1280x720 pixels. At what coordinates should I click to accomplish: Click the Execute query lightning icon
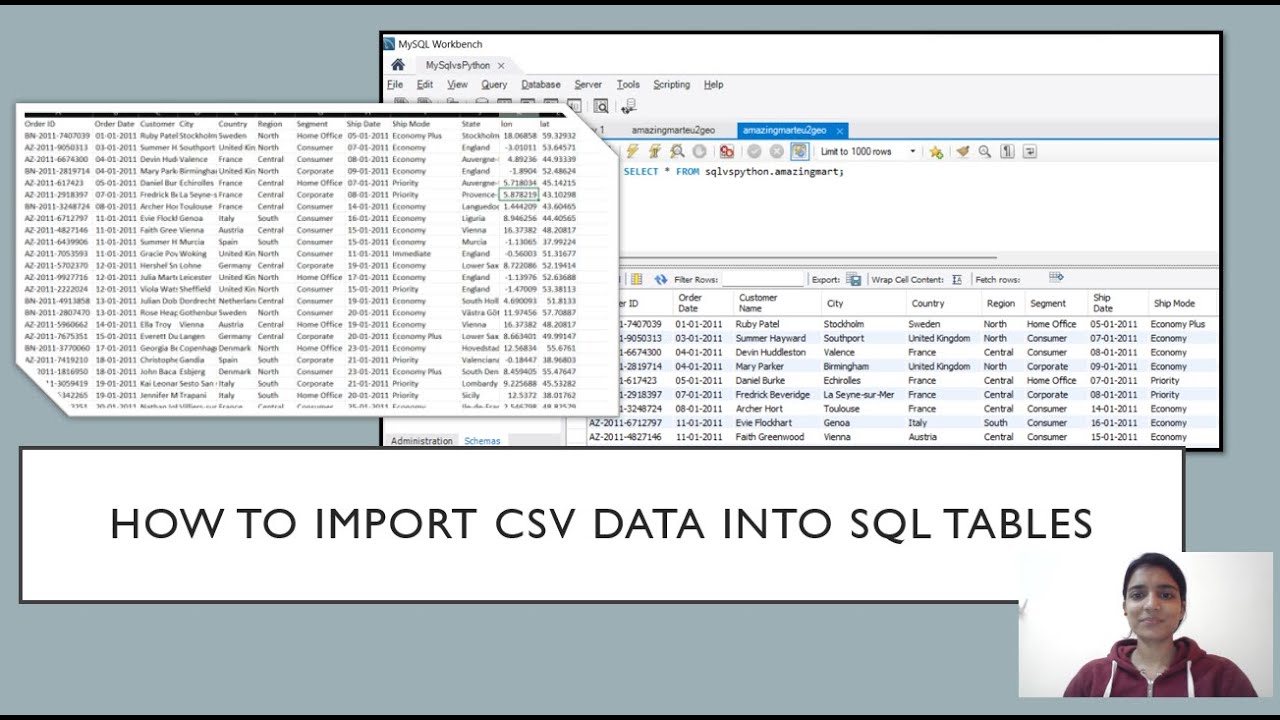coord(632,152)
